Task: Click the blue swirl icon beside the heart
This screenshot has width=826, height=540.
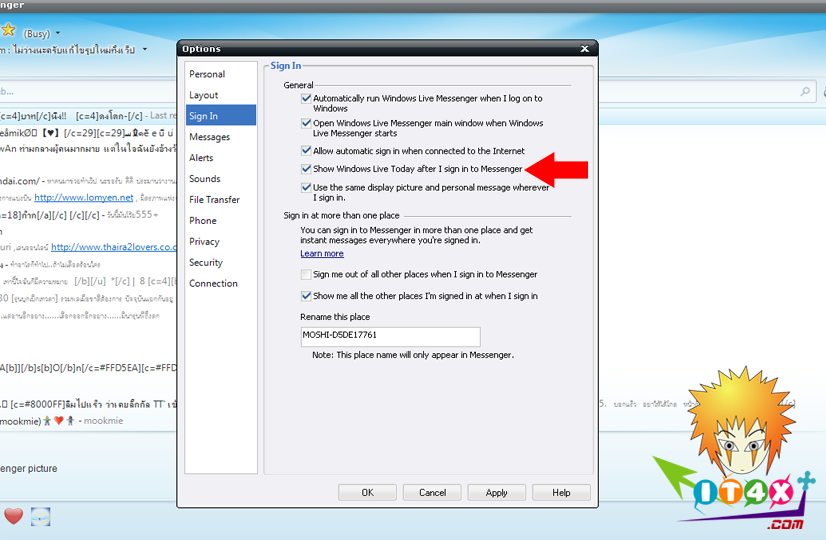Action: pos(40,516)
